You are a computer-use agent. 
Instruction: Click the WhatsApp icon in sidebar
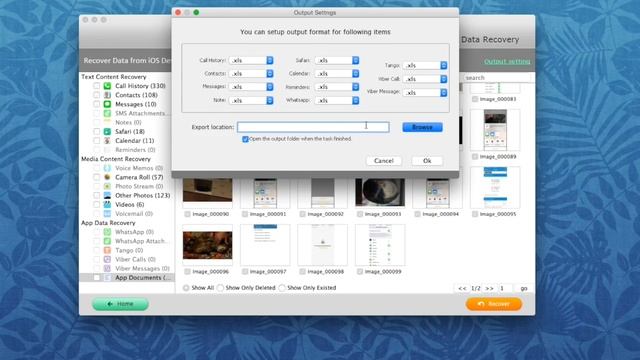[107, 232]
